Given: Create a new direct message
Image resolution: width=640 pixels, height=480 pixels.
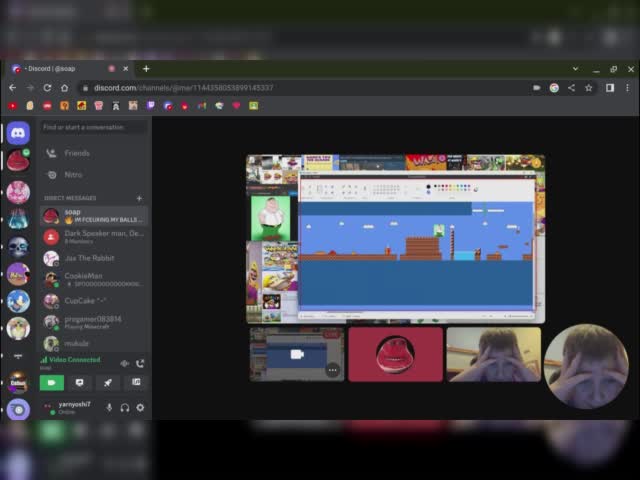Looking at the screenshot, I should coord(139,198).
